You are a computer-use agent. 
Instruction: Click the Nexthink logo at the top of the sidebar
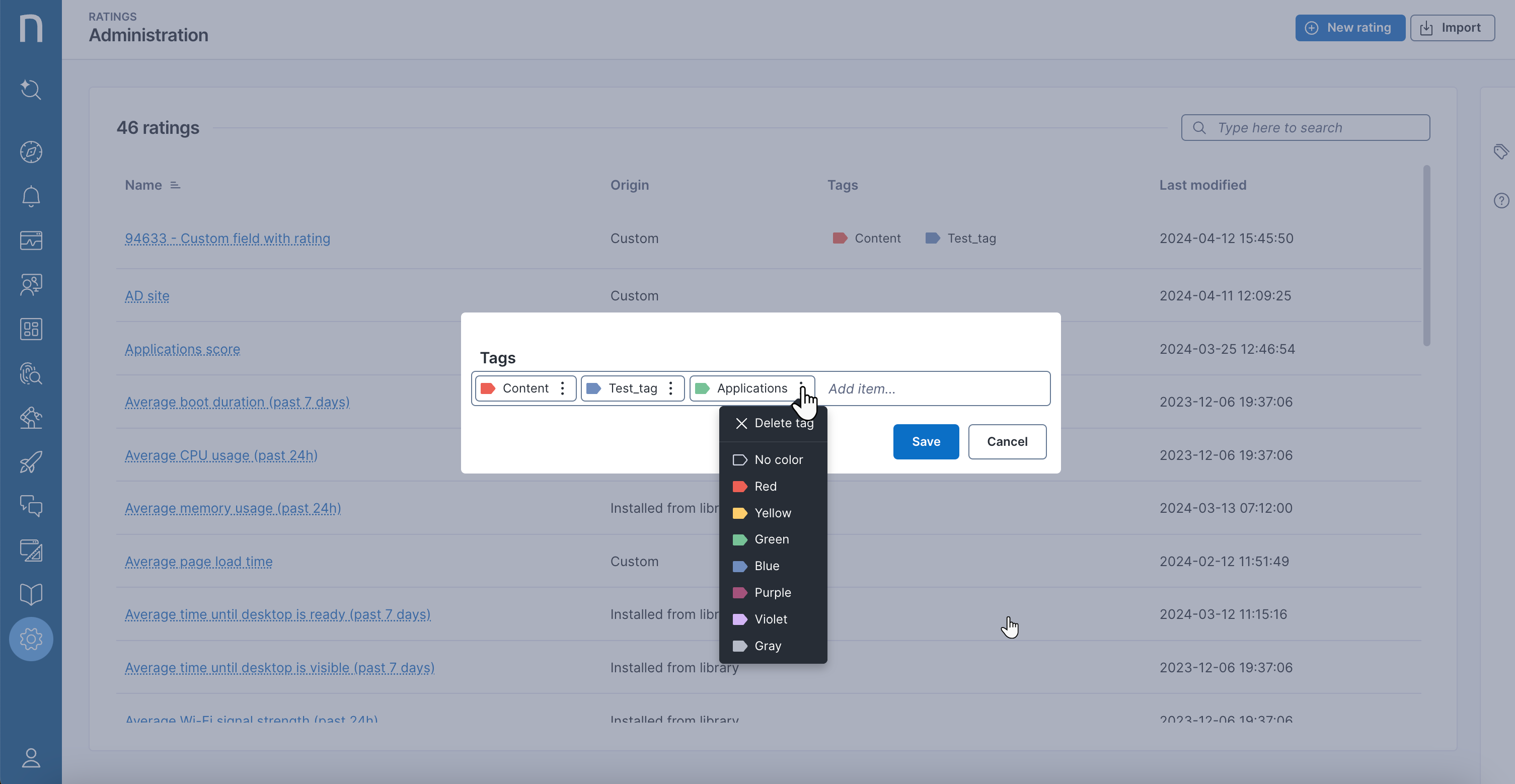31,28
